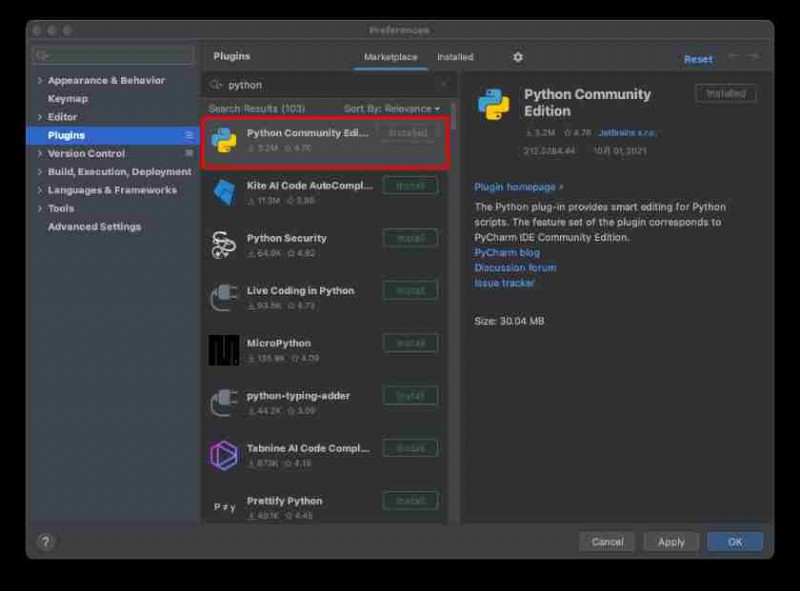Open the Issue tracker link
The width and height of the screenshot is (800, 591).
[504, 283]
